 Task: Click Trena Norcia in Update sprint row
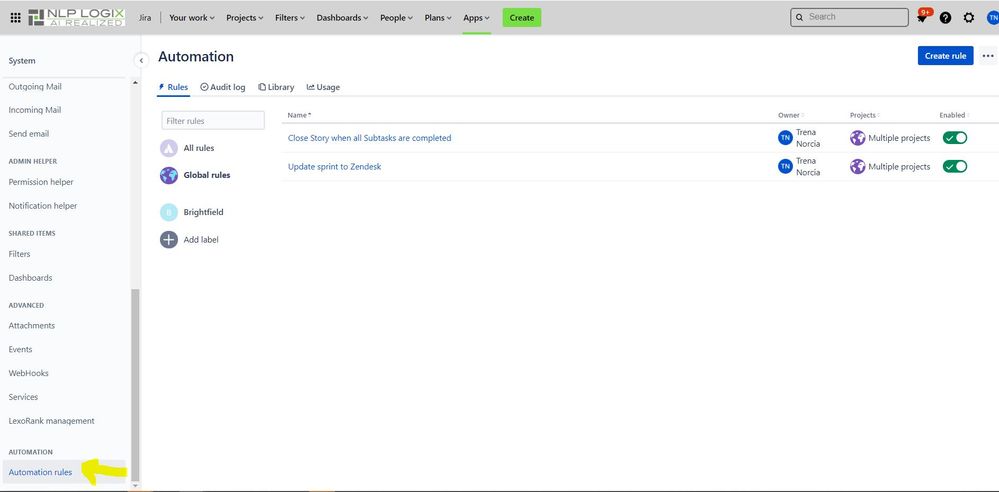pos(808,167)
